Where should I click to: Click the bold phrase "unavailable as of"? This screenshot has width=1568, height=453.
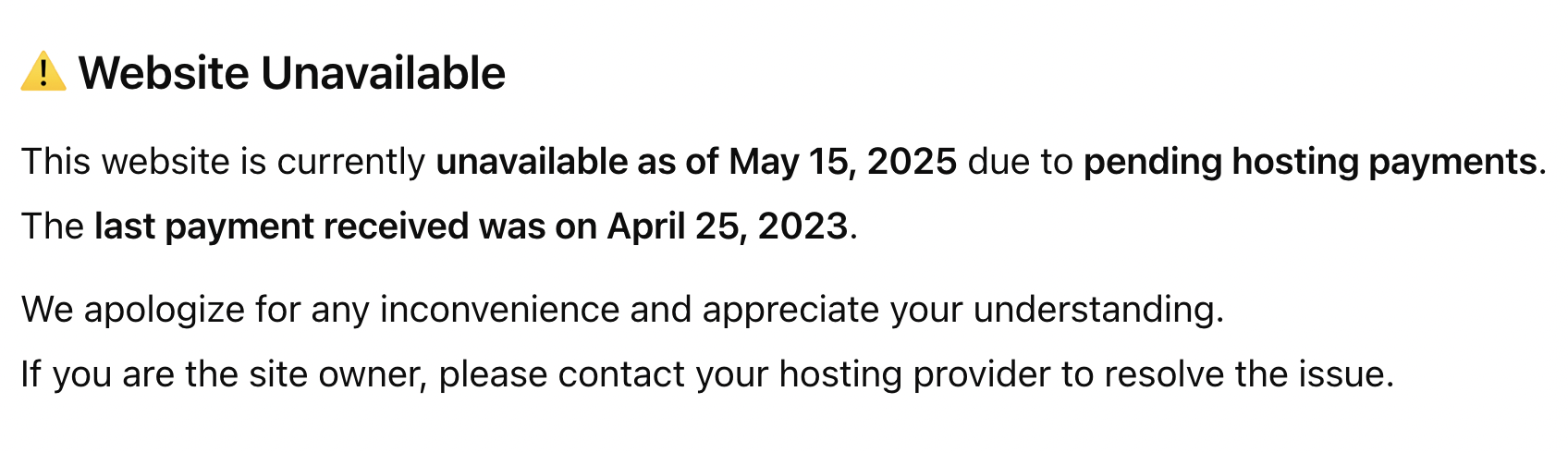[x=577, y=162]
